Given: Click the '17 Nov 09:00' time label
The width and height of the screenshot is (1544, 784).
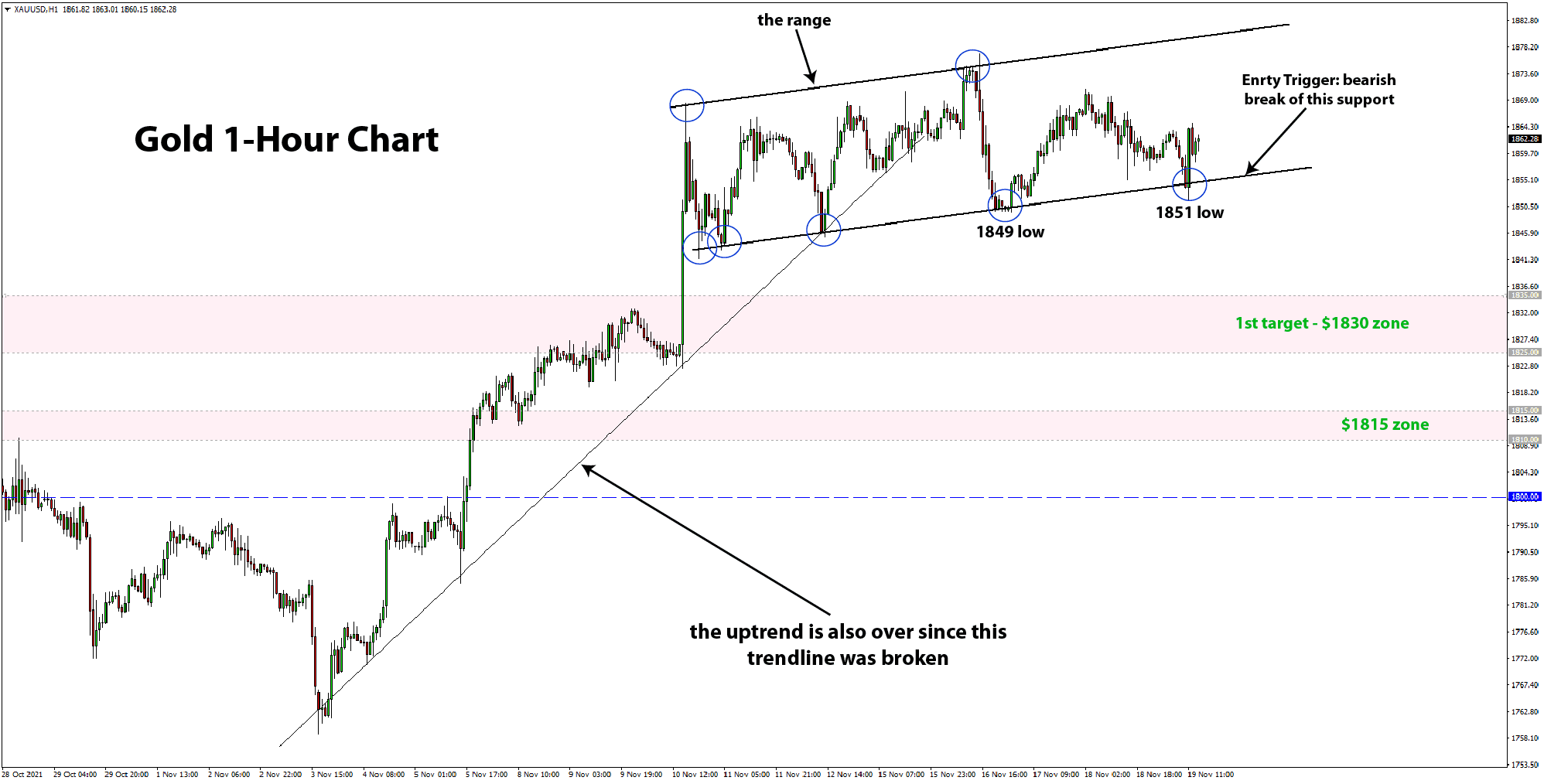Looking at the screenshot, I should 1056,775.
